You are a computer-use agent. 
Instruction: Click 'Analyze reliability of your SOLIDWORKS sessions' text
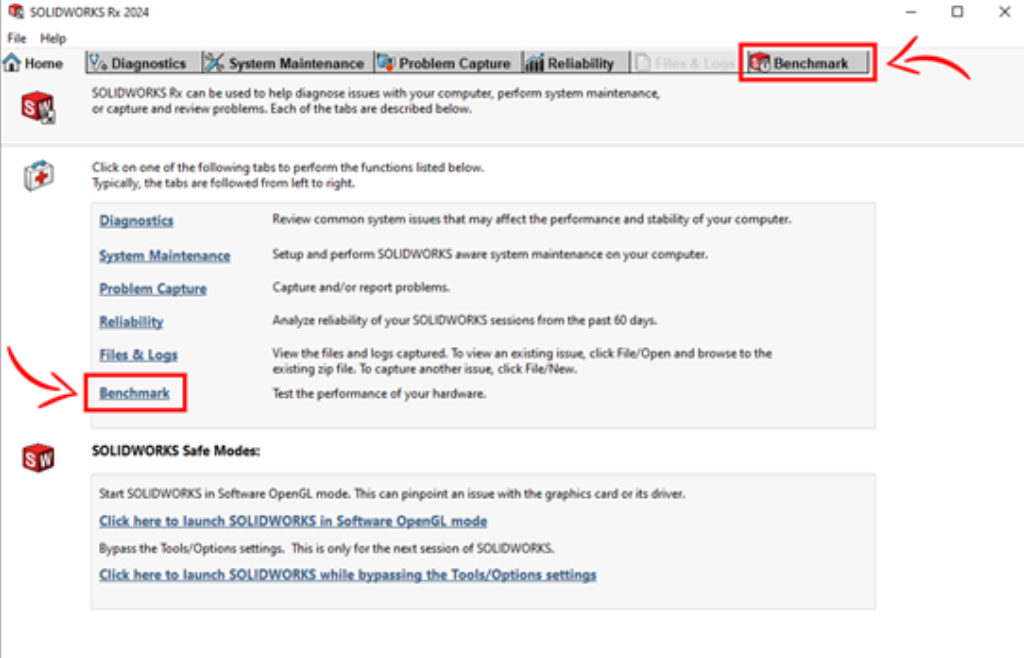(464, 320)
